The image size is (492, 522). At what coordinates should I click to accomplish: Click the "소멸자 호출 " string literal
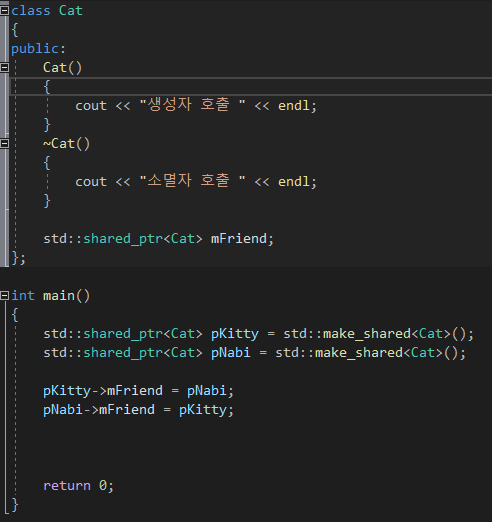coord(192,181)
